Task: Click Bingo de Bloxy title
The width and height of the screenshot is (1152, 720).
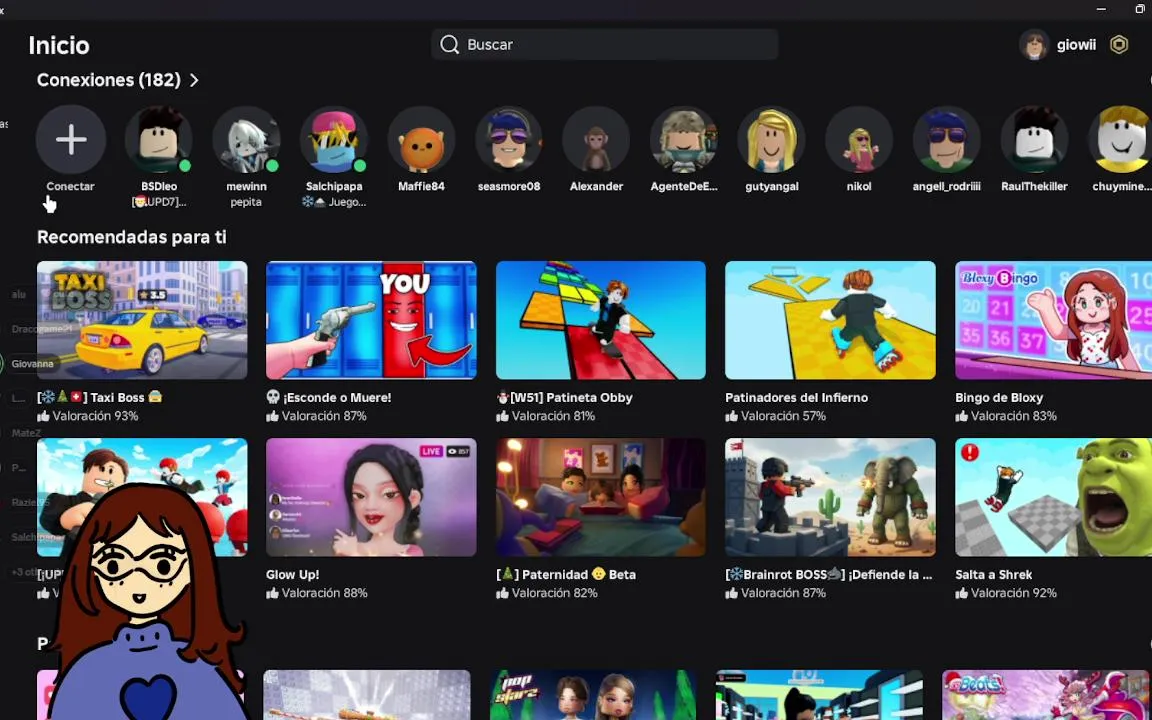Action: click(999, 397)
